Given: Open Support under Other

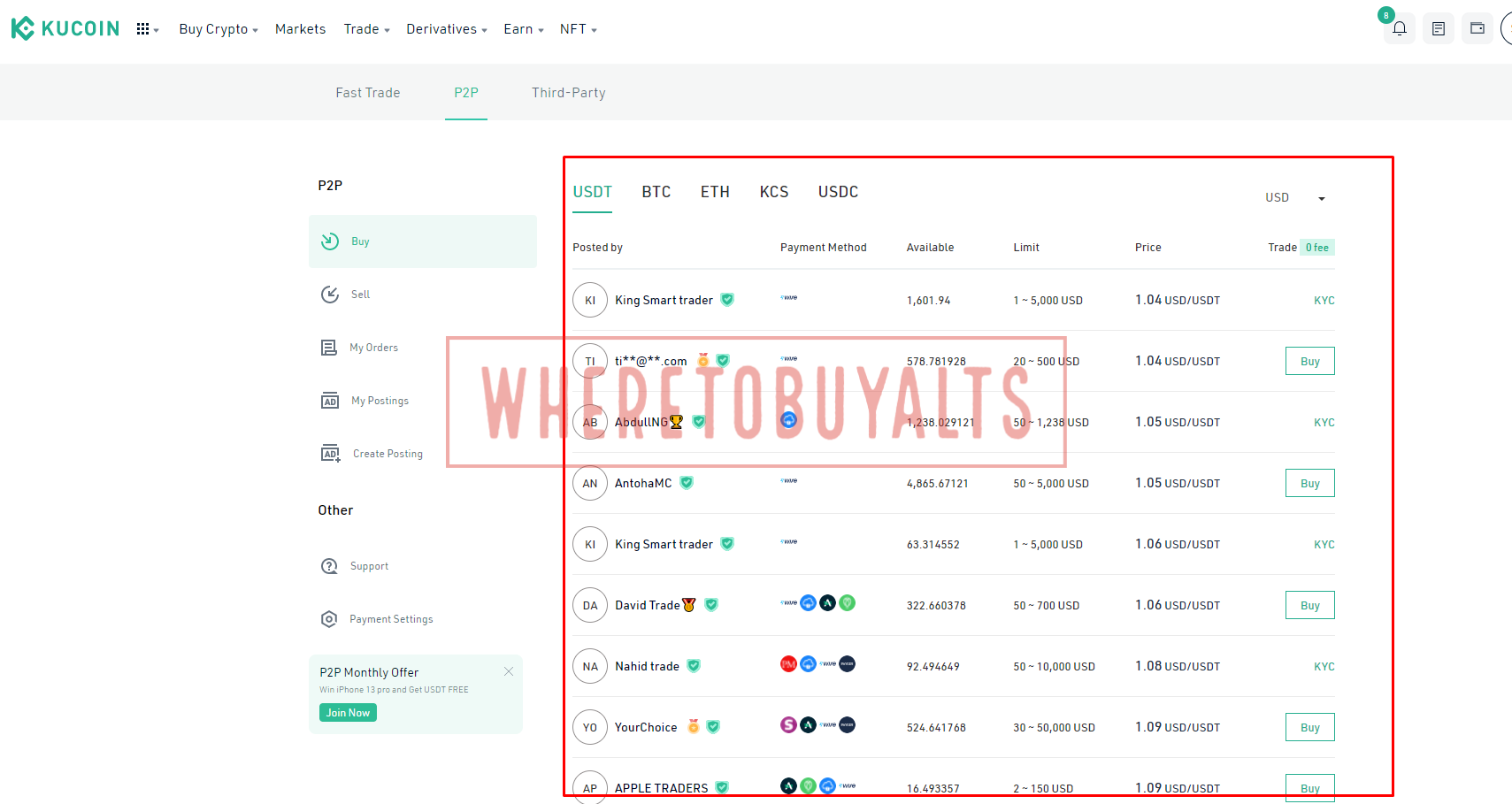Looking at the screenshot, I should (423, 566).
